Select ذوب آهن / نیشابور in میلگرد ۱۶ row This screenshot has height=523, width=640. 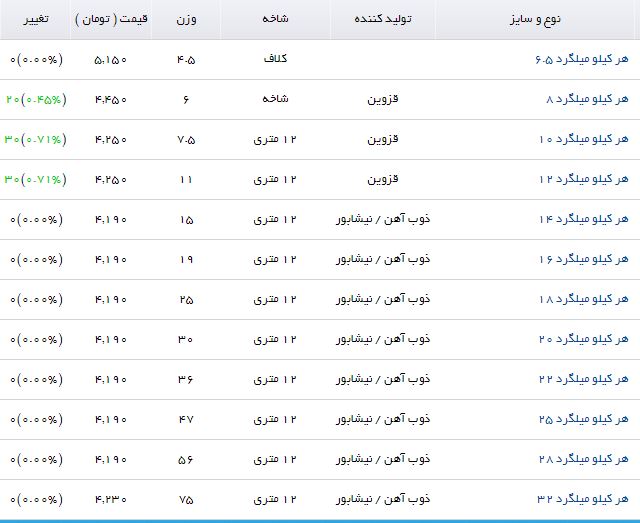[x=383, y=259]
